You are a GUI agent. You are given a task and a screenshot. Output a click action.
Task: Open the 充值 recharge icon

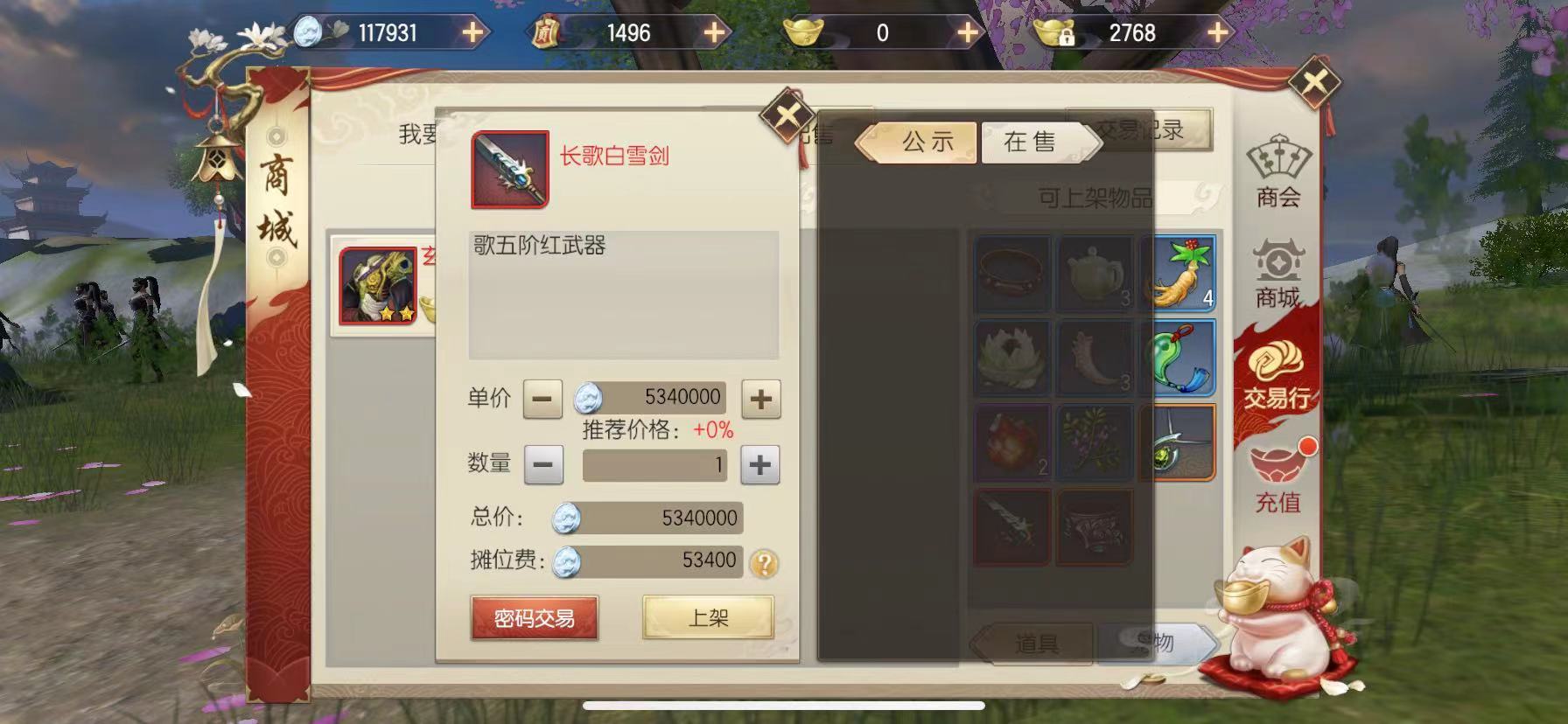click(1278, 477)
